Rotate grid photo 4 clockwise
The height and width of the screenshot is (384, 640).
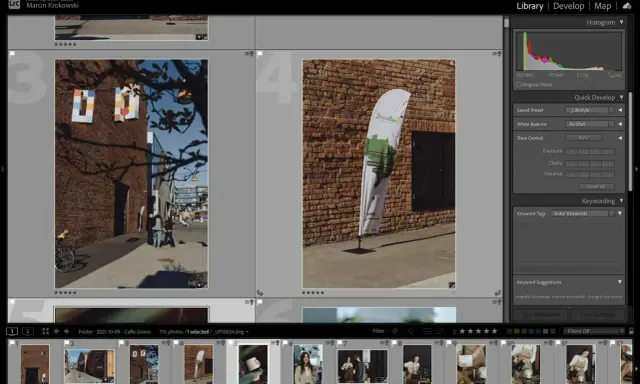(497, 293)
